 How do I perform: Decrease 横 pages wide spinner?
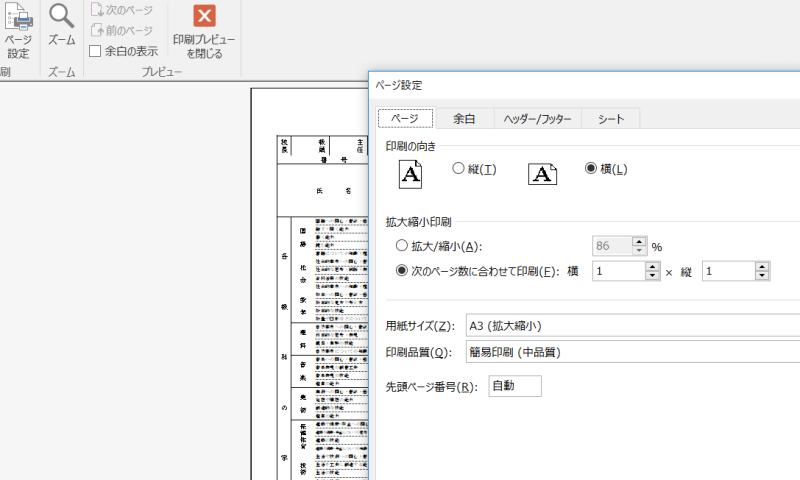click(652, 275)
